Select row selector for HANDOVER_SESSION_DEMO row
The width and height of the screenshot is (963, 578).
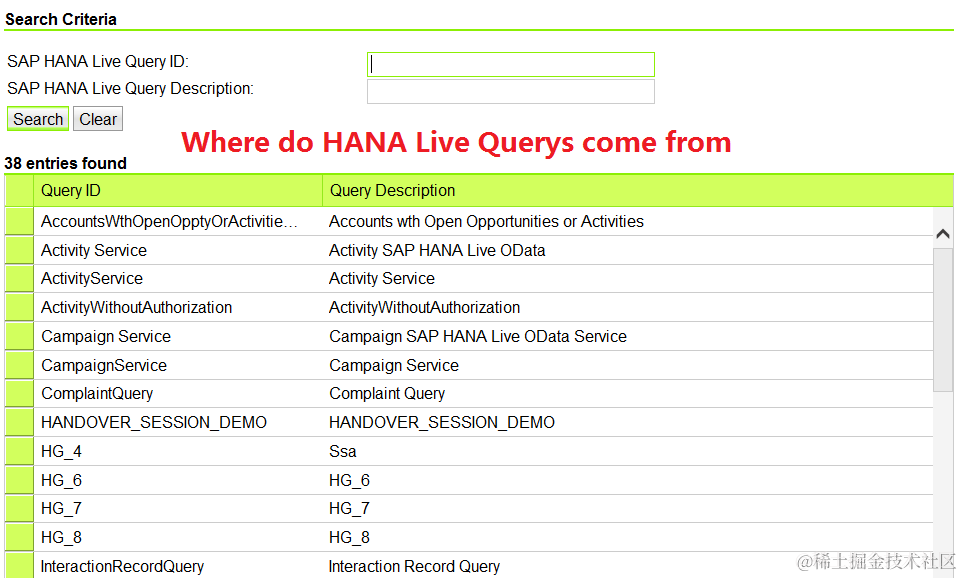[x=19, y=422]
